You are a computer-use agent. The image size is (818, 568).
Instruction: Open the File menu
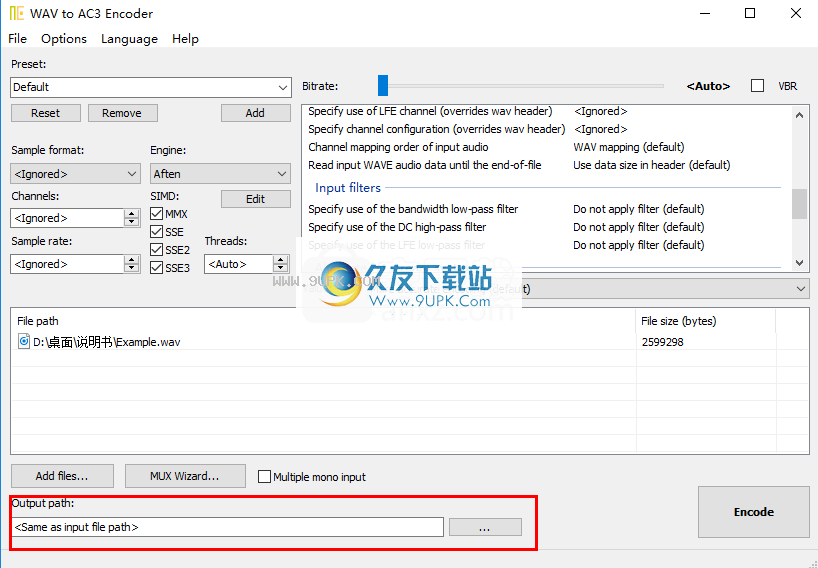[x=17, y=39]
